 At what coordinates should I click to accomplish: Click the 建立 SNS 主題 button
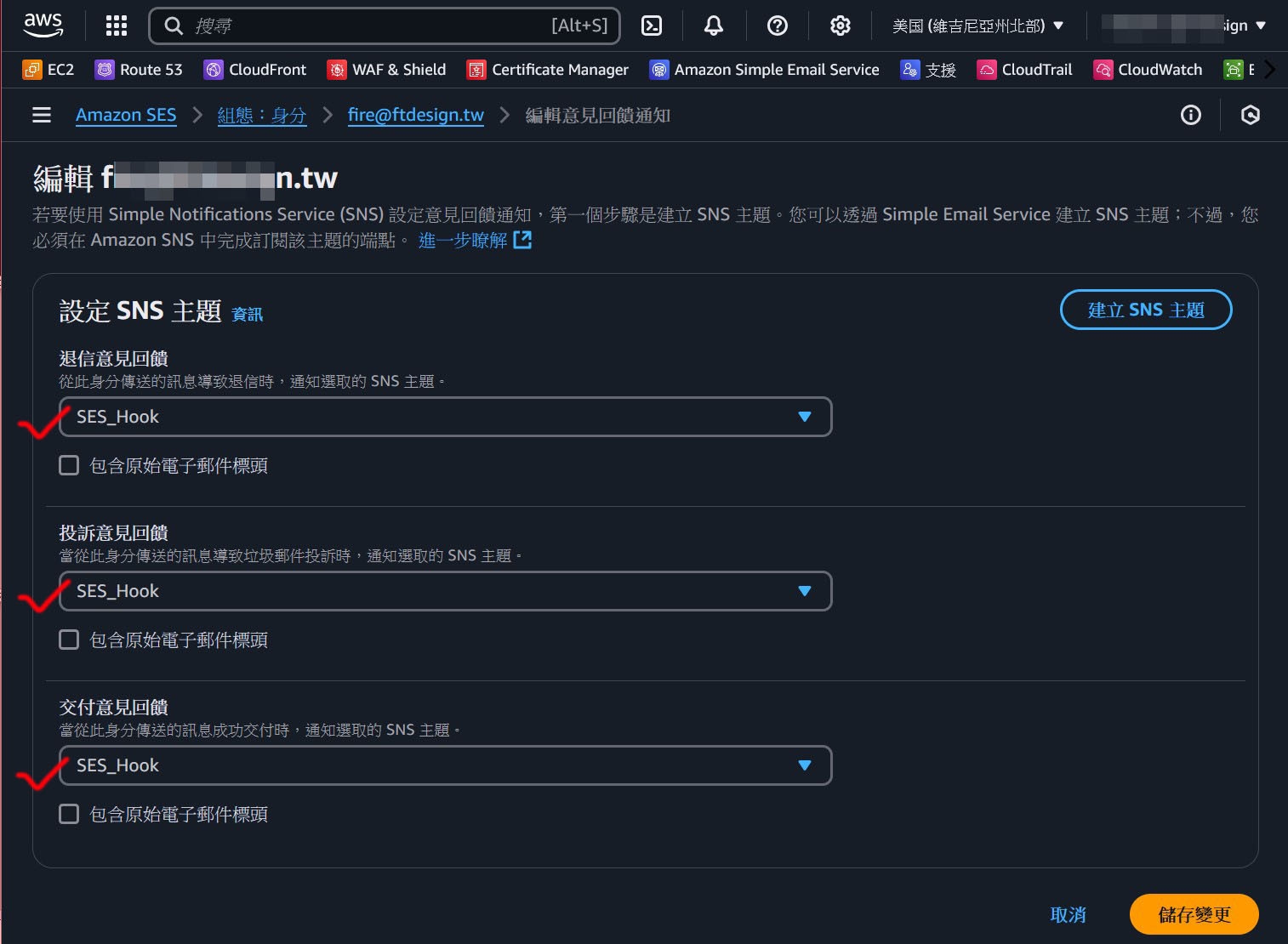1146,310
